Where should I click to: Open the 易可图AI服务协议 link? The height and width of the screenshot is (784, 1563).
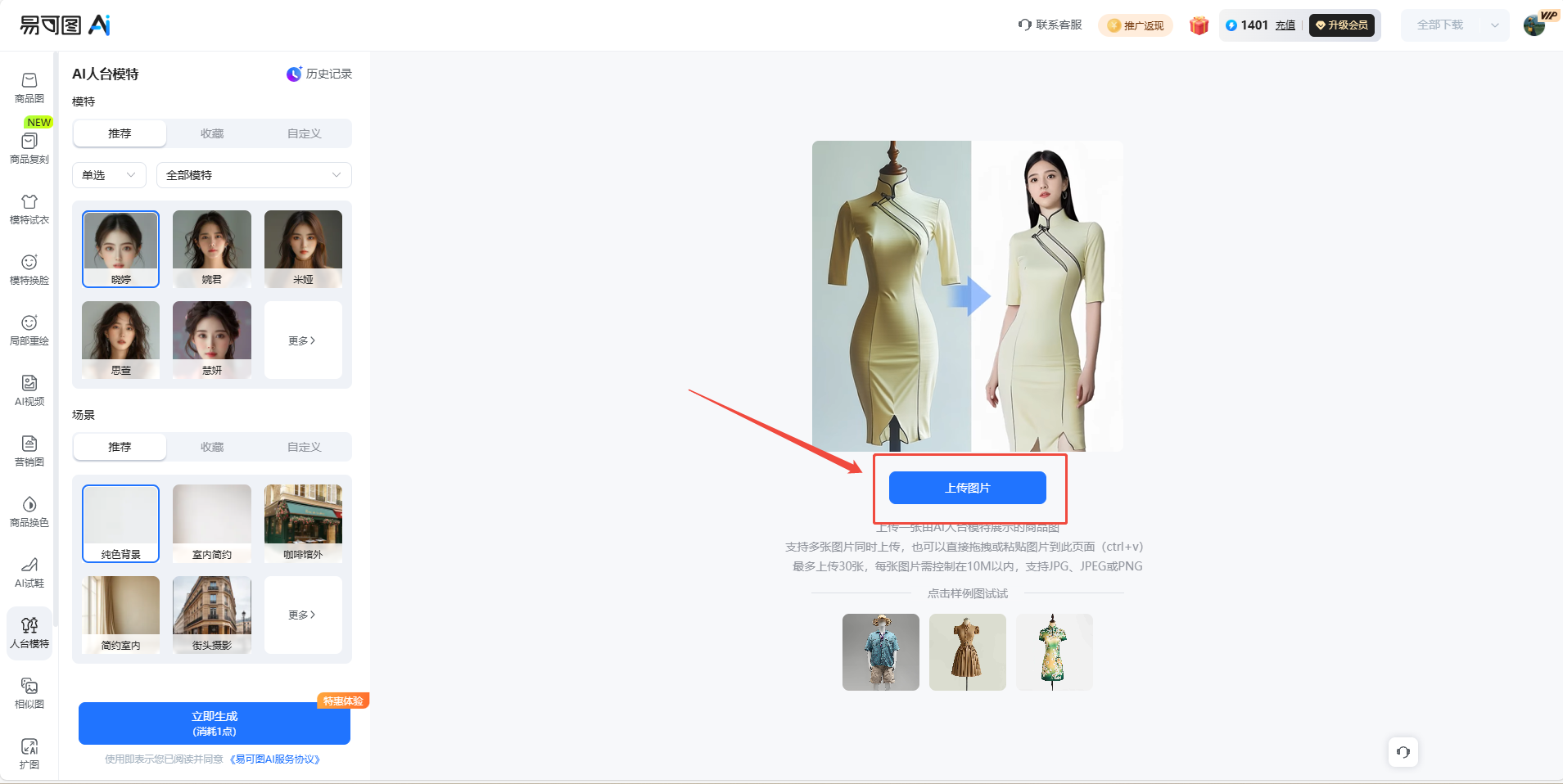pyautogui.click(x=275, y=759)
